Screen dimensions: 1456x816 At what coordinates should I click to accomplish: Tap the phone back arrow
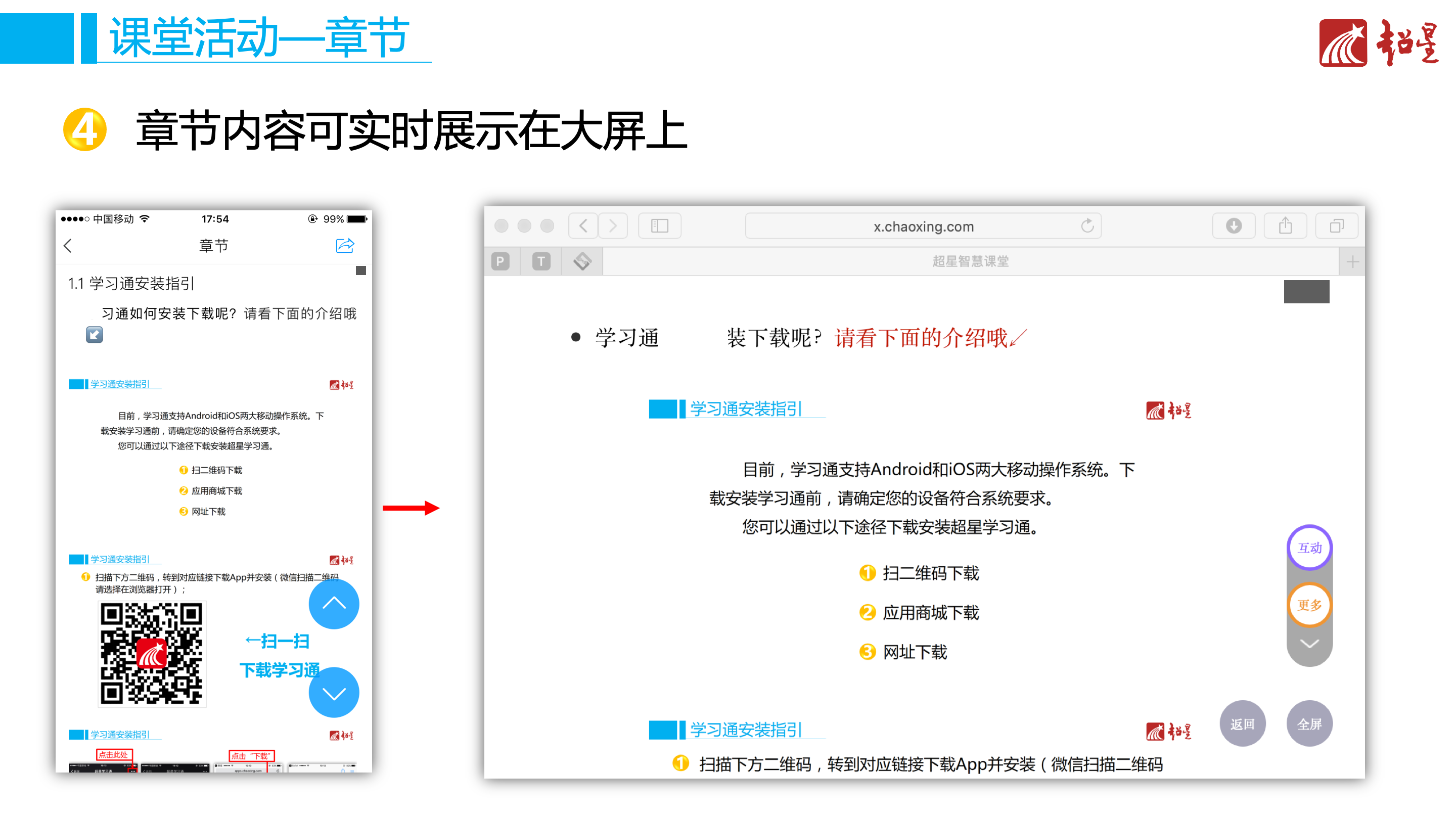[x=68, y=245]
